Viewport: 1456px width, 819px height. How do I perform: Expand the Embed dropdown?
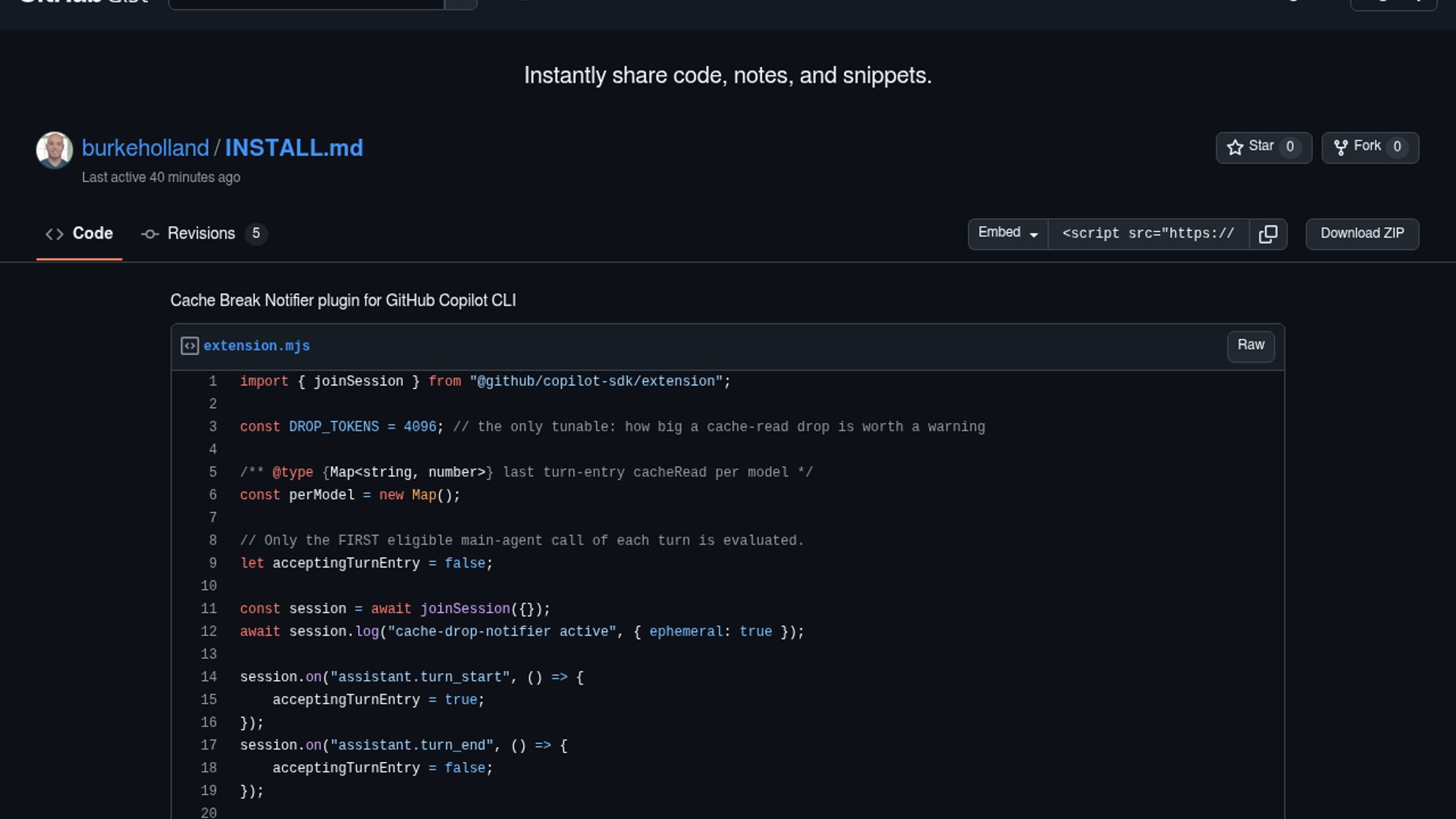pos(1008,234)
